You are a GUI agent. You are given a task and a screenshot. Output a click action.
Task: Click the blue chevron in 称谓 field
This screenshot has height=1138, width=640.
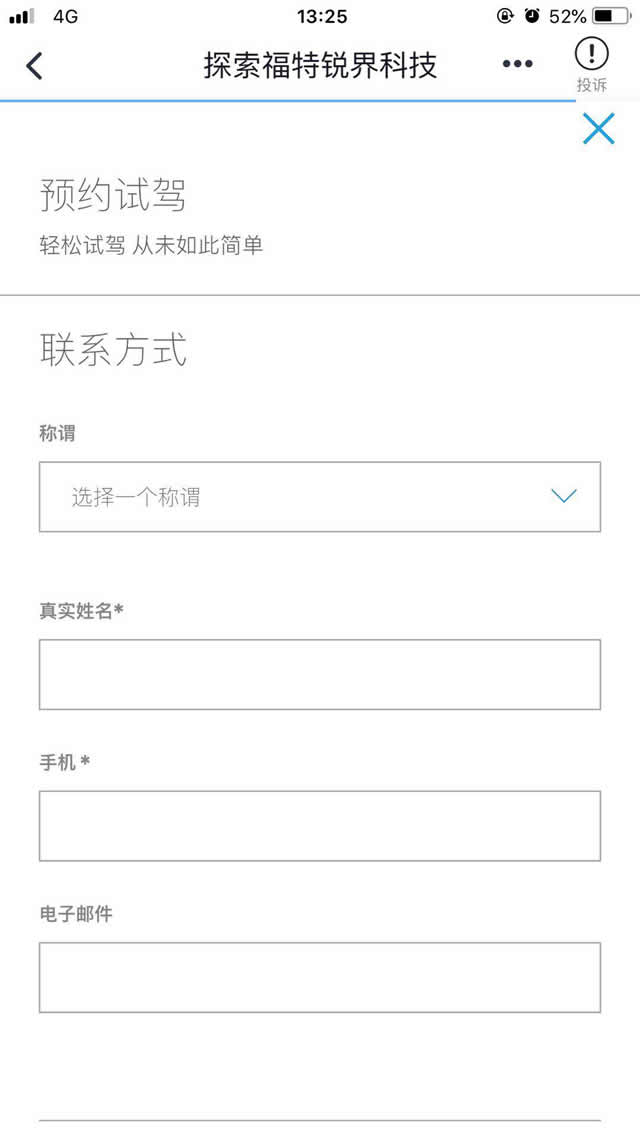point(564,496)
